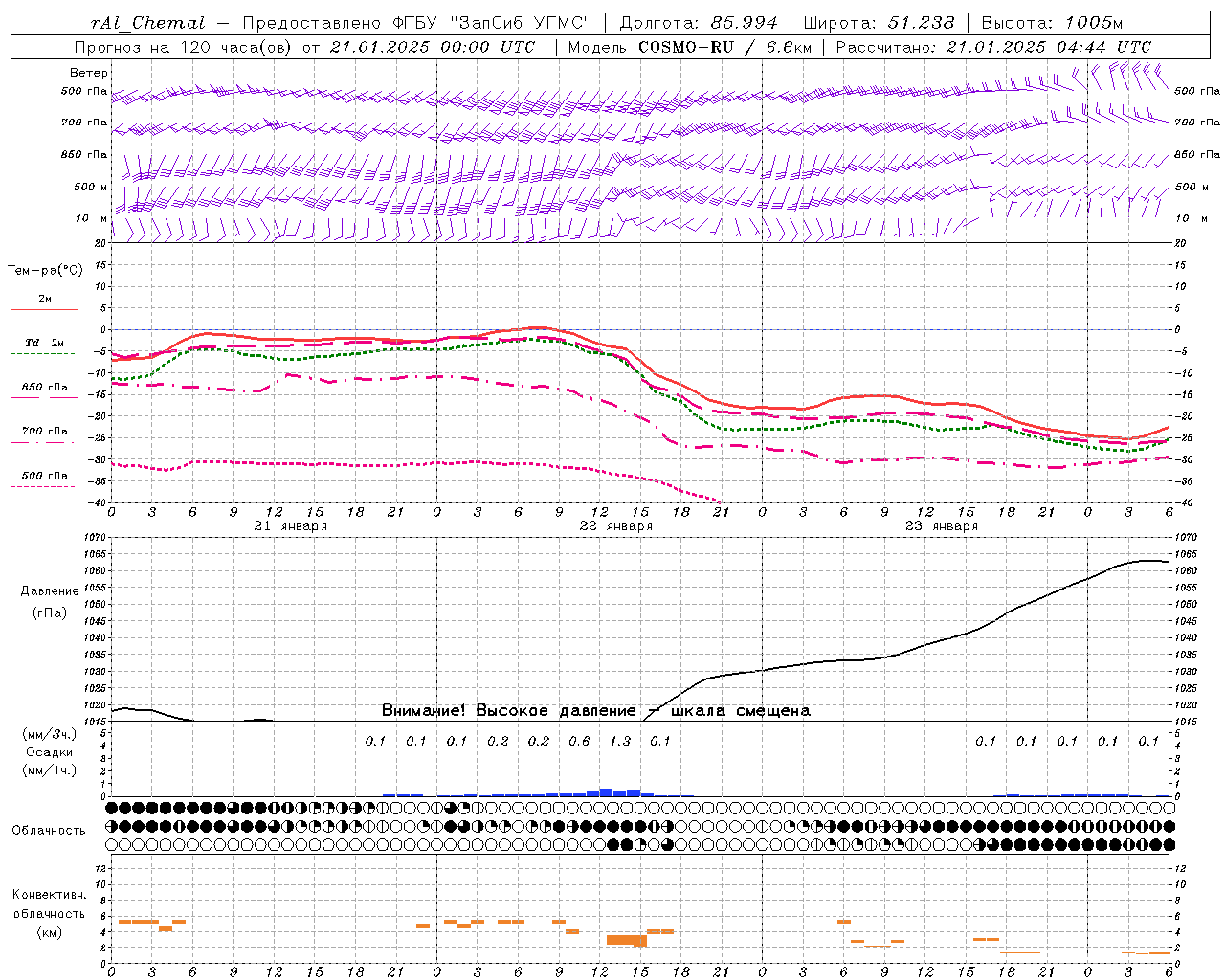1225x980 pixels.
Task: Click the longitude value 85.994
Action: 744,23
